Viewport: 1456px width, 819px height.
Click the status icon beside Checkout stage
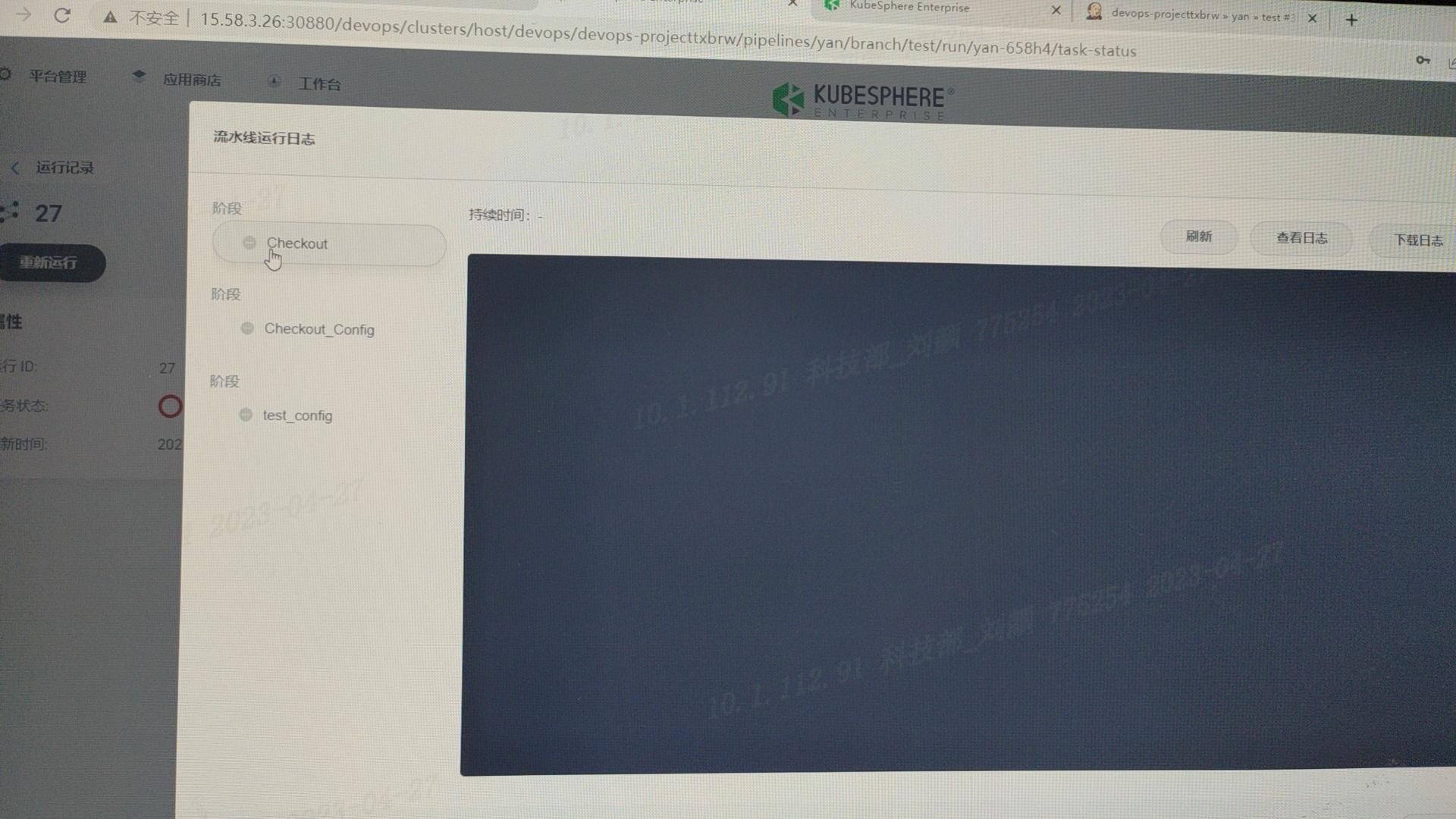click(x=249, y=243)
